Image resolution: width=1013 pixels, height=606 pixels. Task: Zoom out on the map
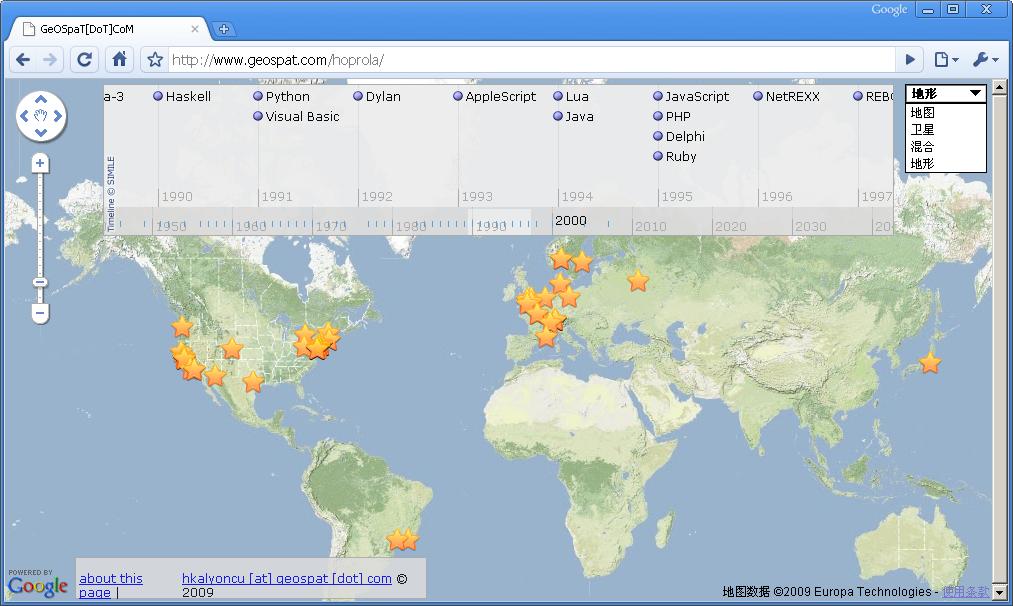pyautogui.click(x=40, y=313)
